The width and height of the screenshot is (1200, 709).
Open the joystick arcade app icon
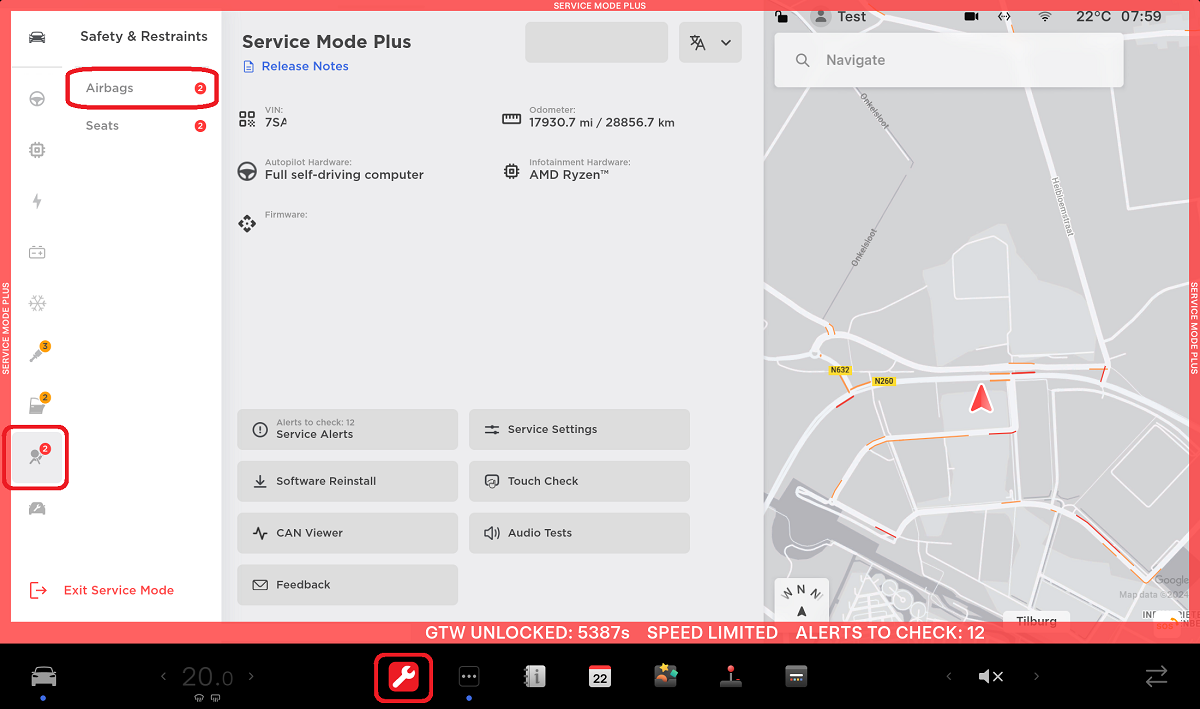click(730, 677)
